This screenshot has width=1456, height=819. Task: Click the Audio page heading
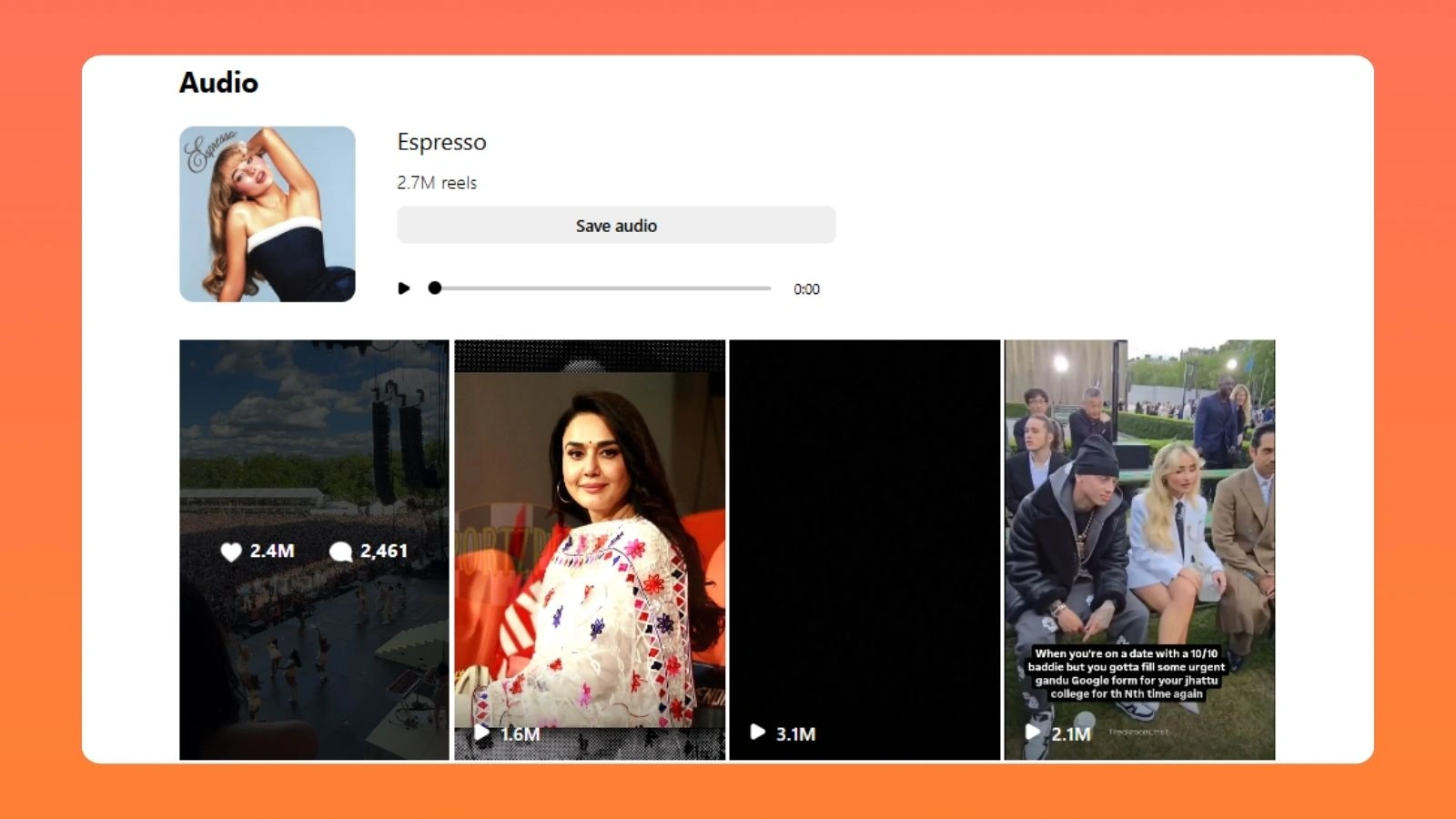click(x=218, y=83)
